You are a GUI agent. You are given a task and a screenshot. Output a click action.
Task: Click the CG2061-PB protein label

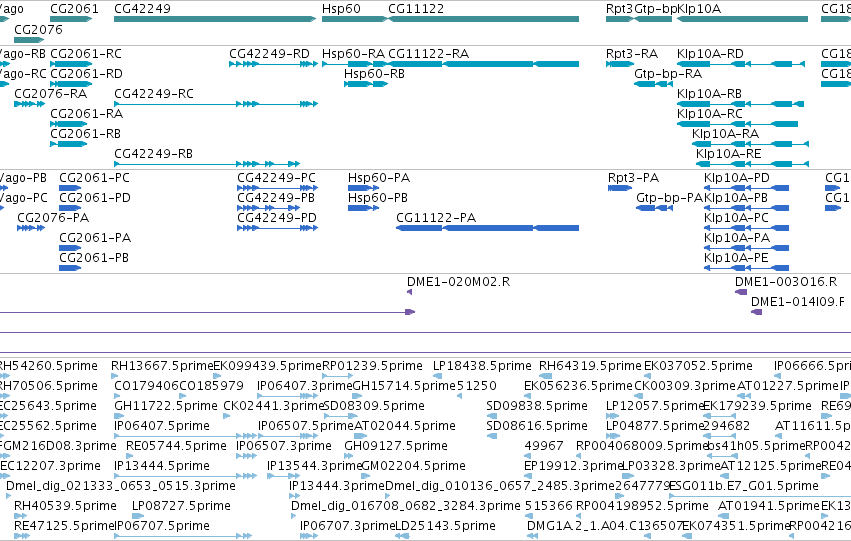[x=94, y=258]
